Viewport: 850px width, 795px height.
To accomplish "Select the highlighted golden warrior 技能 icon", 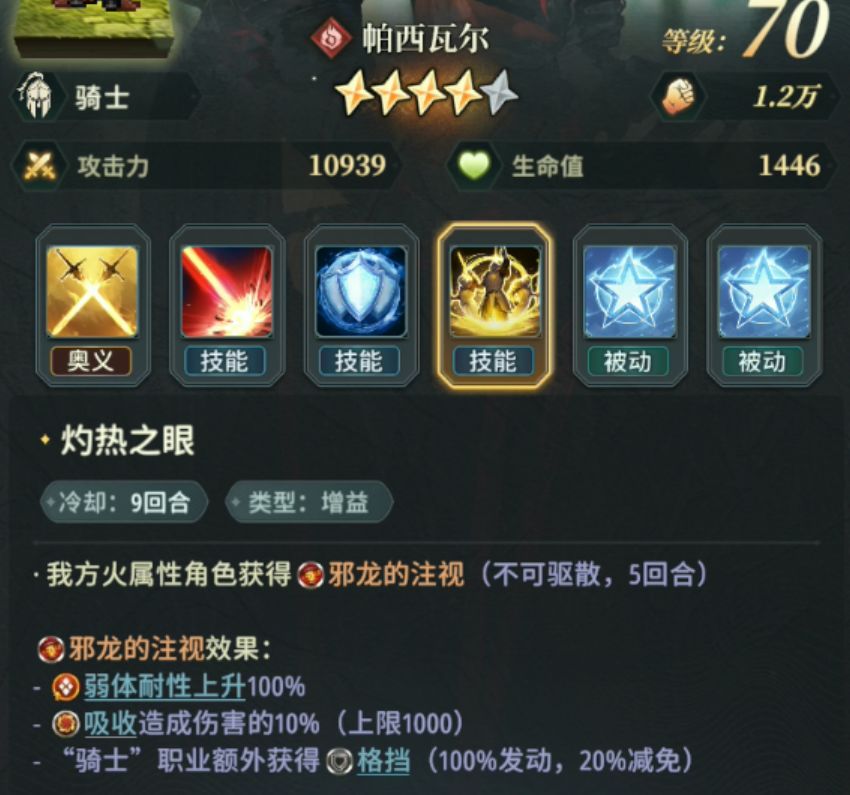I will click(494, 292).
